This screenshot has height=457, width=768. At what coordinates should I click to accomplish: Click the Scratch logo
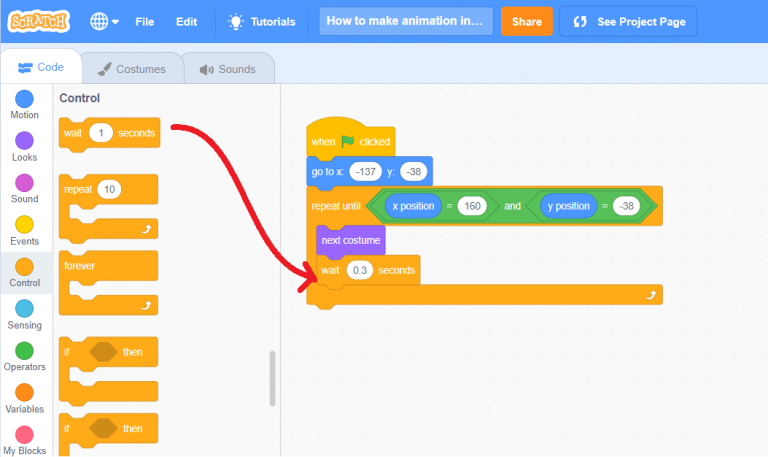(38, 21)
